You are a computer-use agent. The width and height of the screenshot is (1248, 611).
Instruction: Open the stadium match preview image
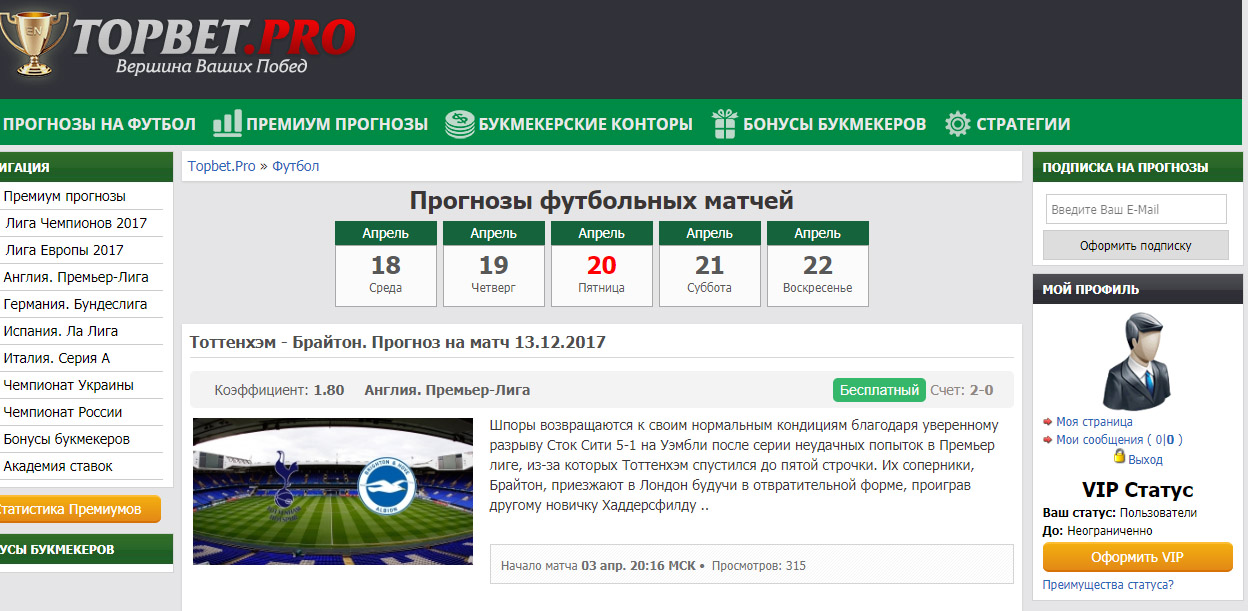pos(332,491)
